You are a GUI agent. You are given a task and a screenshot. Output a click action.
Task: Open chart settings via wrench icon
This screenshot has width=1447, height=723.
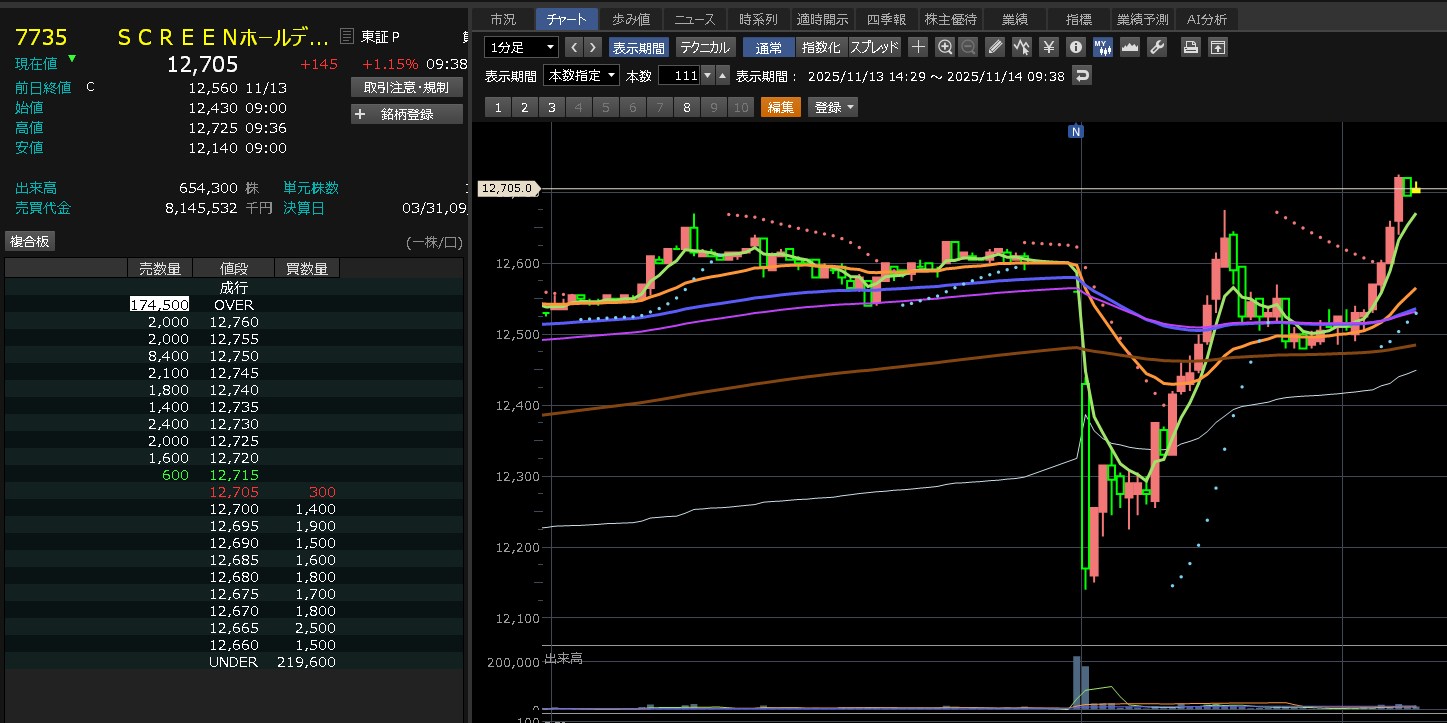[1157, 47]
